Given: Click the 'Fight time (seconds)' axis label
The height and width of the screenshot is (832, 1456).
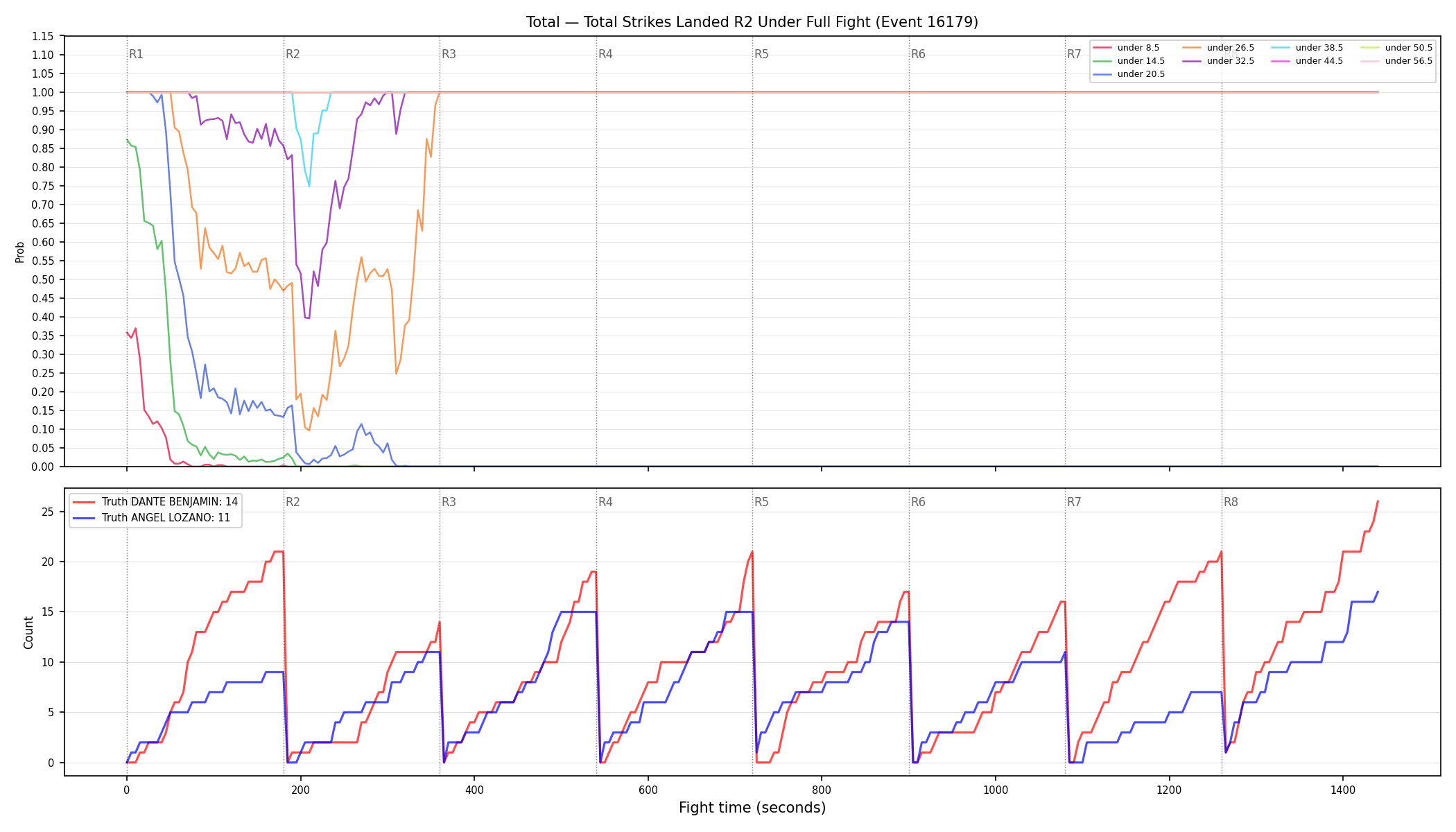Looking at the screenshot, I should click(x=752, y=808).
